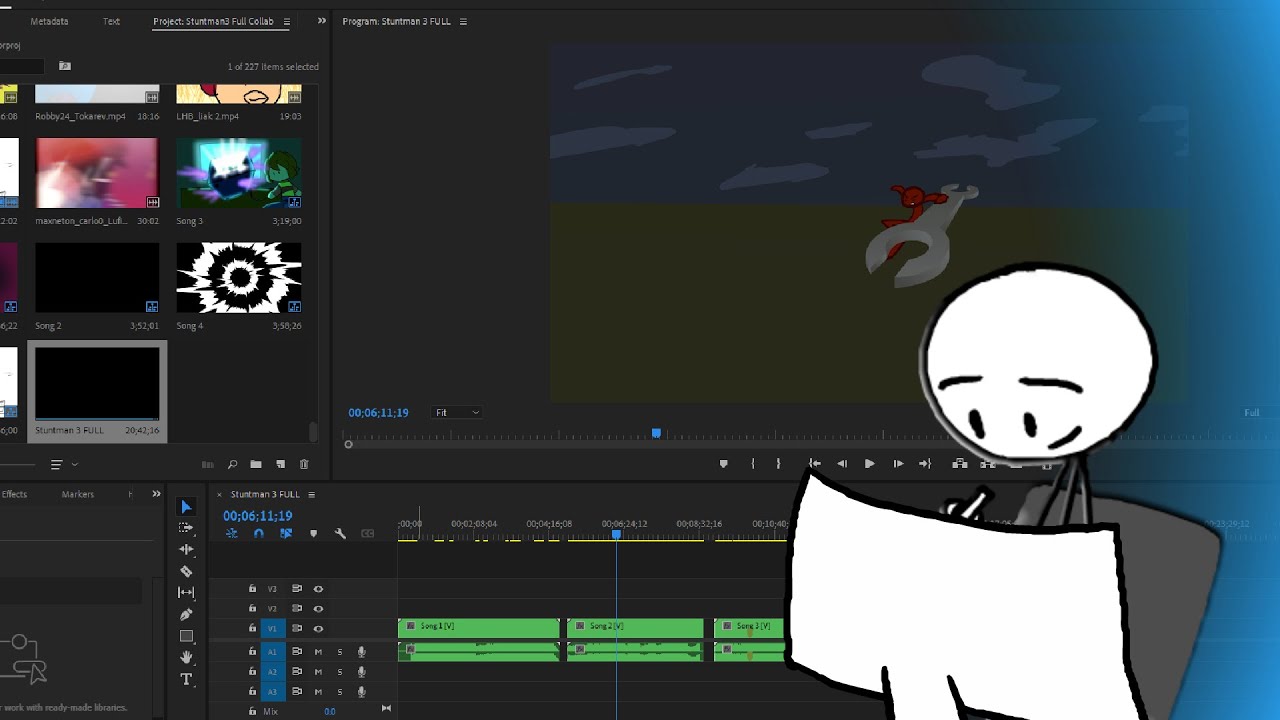
Task: Step back one frame
Action: click(842, 464)
